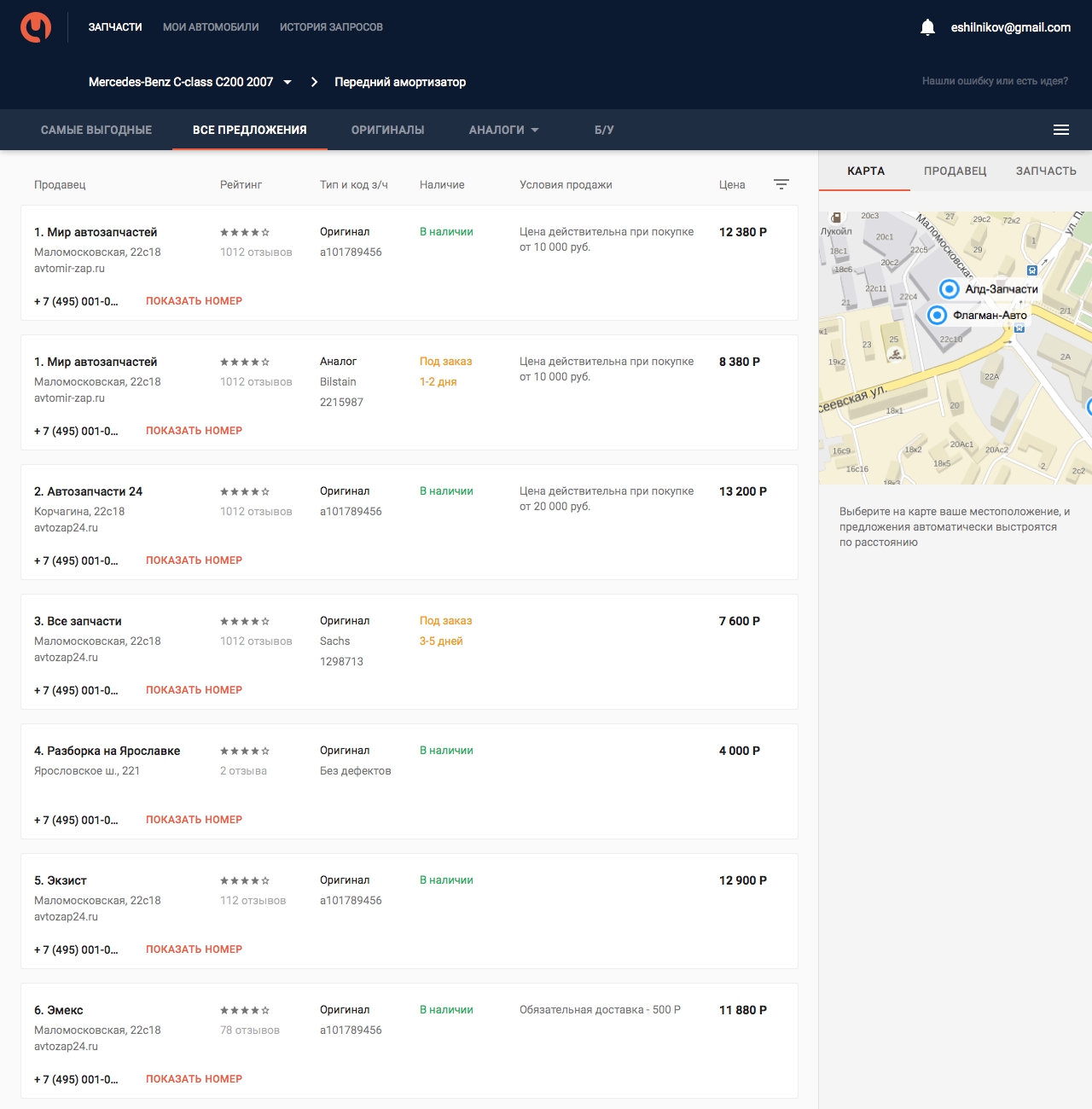Open avtozap24.ru link under Экзист
Image resolution: width=1092 pixels, height=1109 pixels.
(66, 916)
